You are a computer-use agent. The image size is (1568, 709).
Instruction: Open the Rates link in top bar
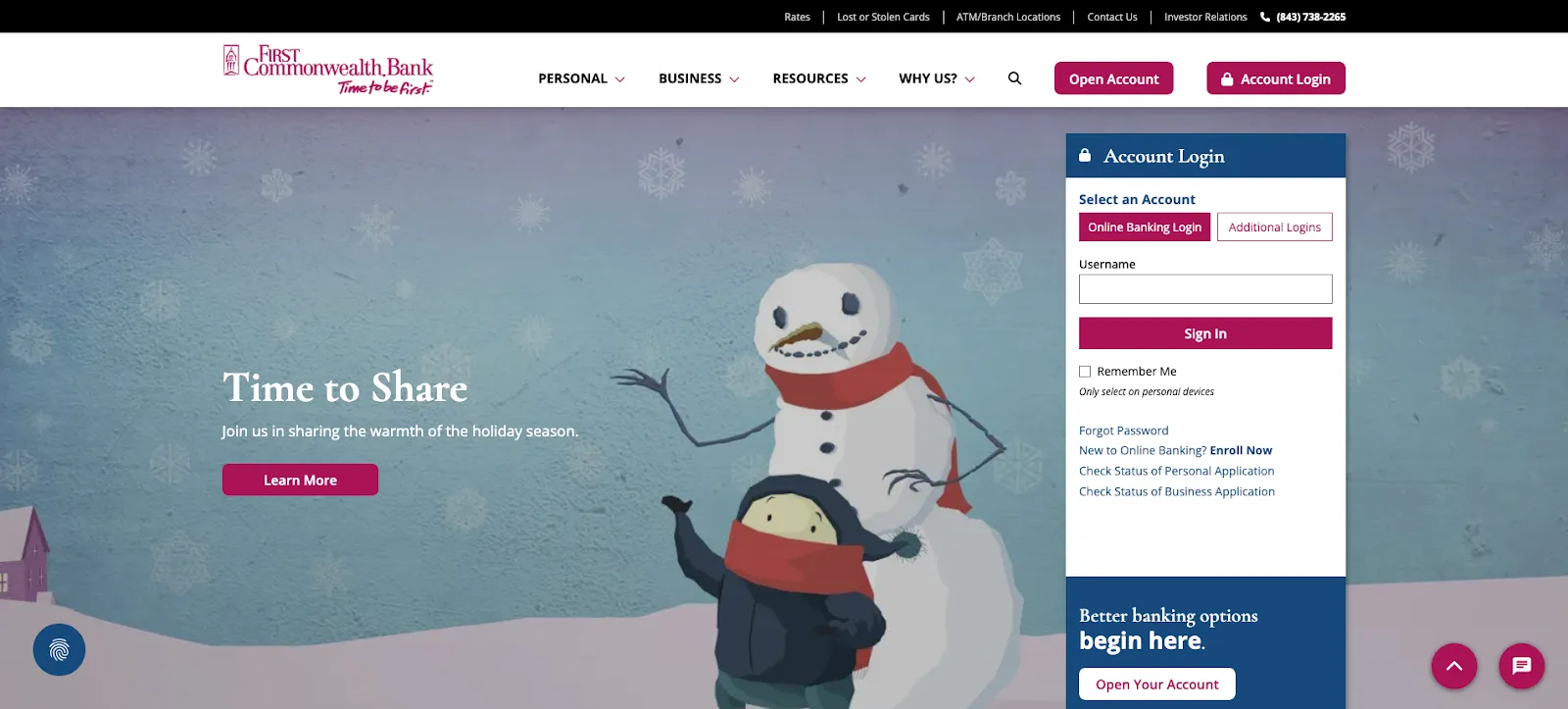tap(797, 17)
